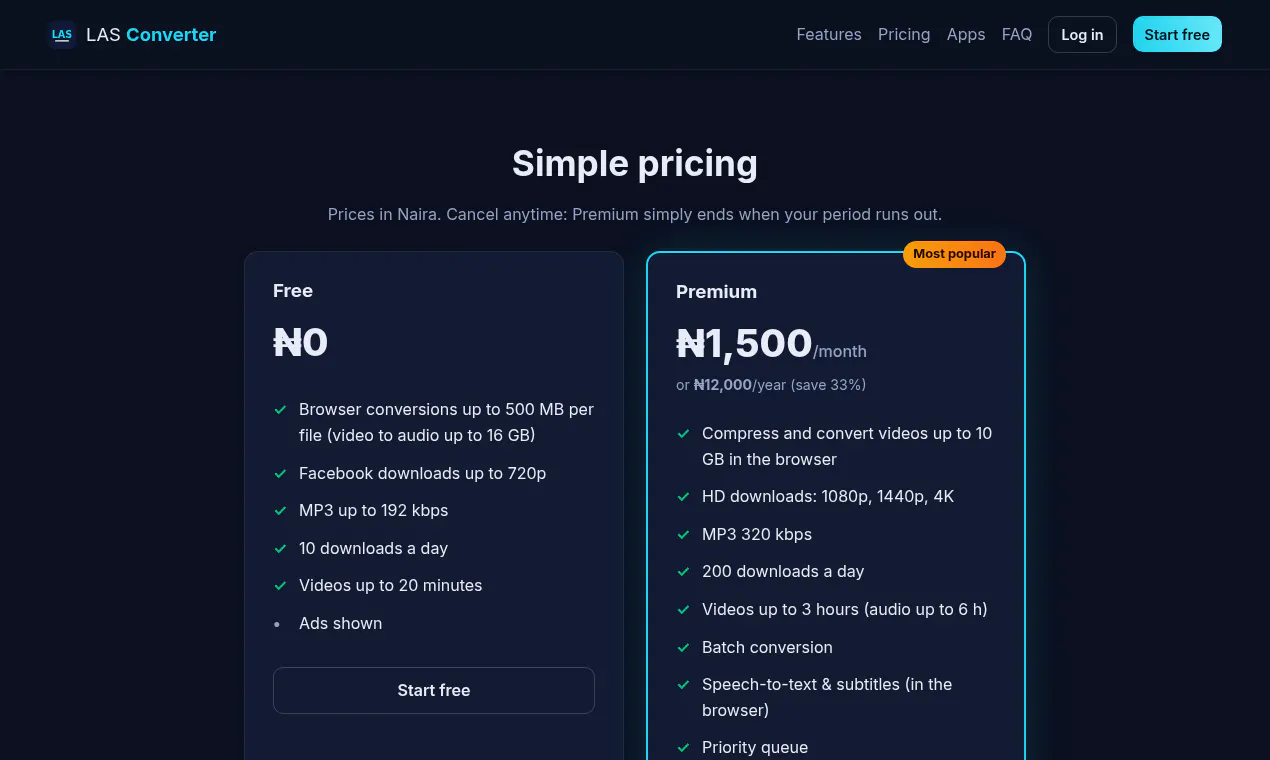Click the Most popular badge
Viewport: 1270px width, 760px height.
coord(954,254)
